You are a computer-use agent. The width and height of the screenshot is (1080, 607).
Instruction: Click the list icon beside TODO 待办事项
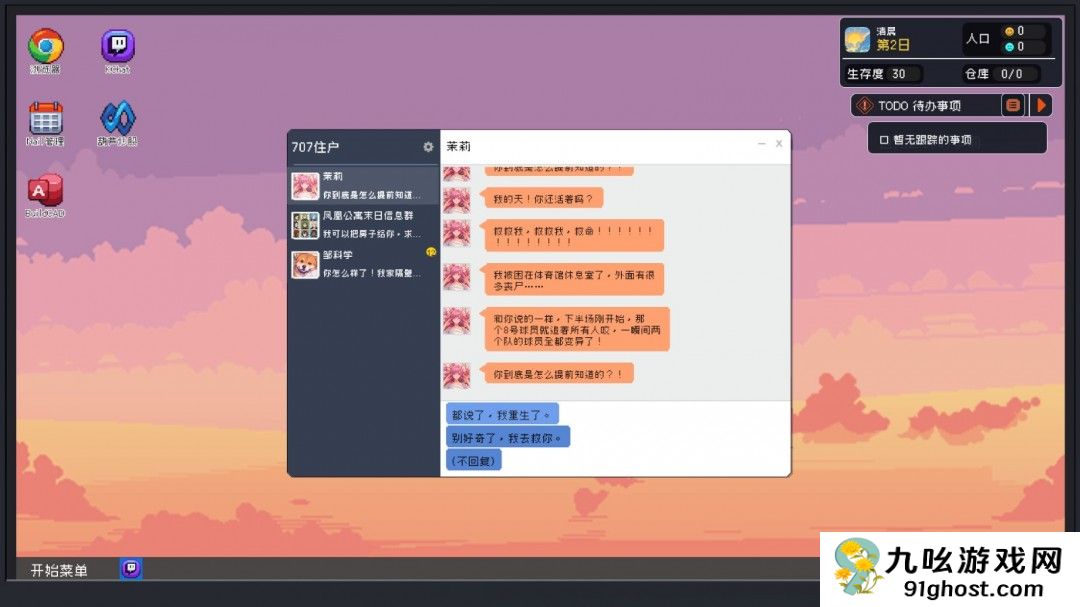click(x=1012, y=104)
